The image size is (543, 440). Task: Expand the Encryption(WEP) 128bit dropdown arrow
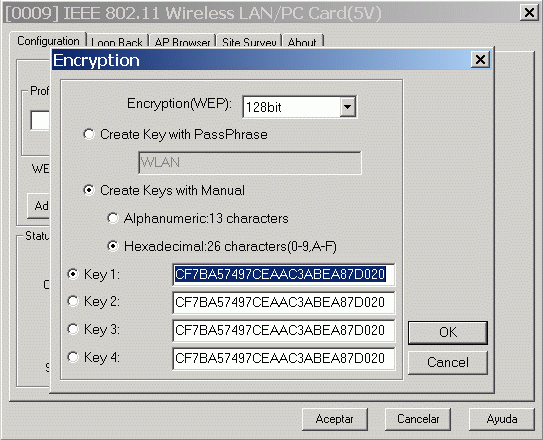click(x=347, y=107)
